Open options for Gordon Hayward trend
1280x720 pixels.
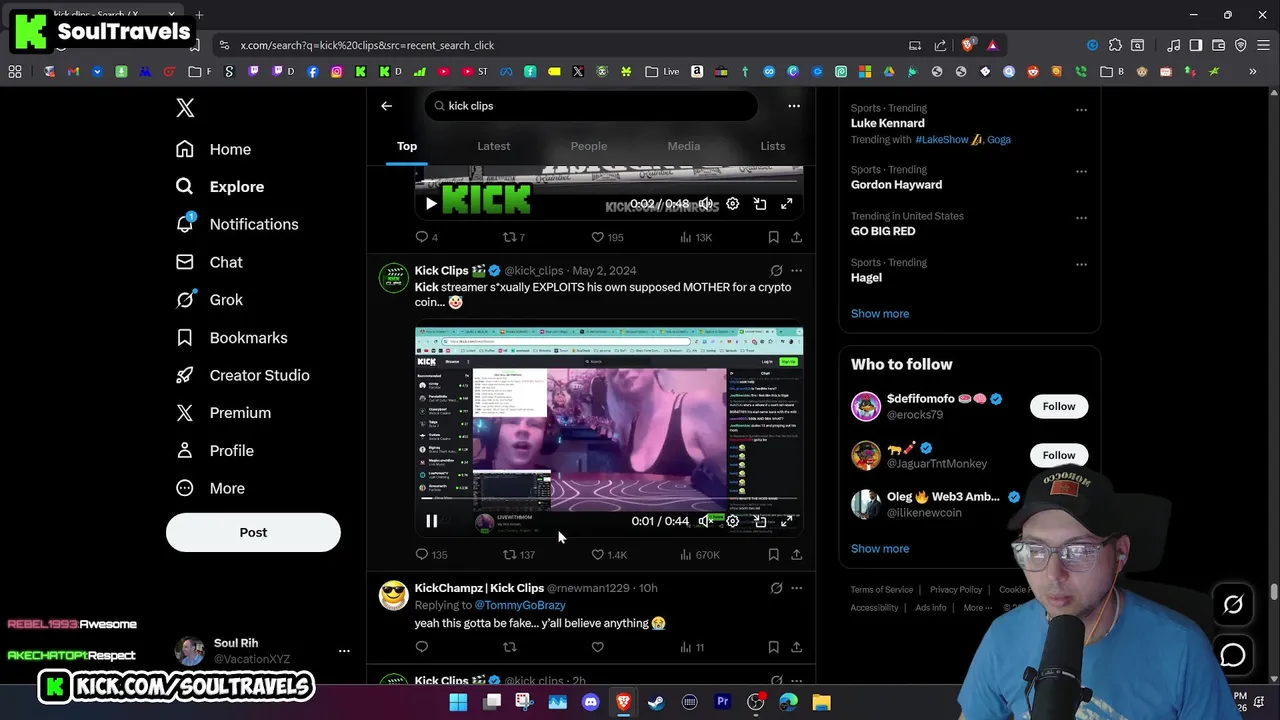point(1081,171)
